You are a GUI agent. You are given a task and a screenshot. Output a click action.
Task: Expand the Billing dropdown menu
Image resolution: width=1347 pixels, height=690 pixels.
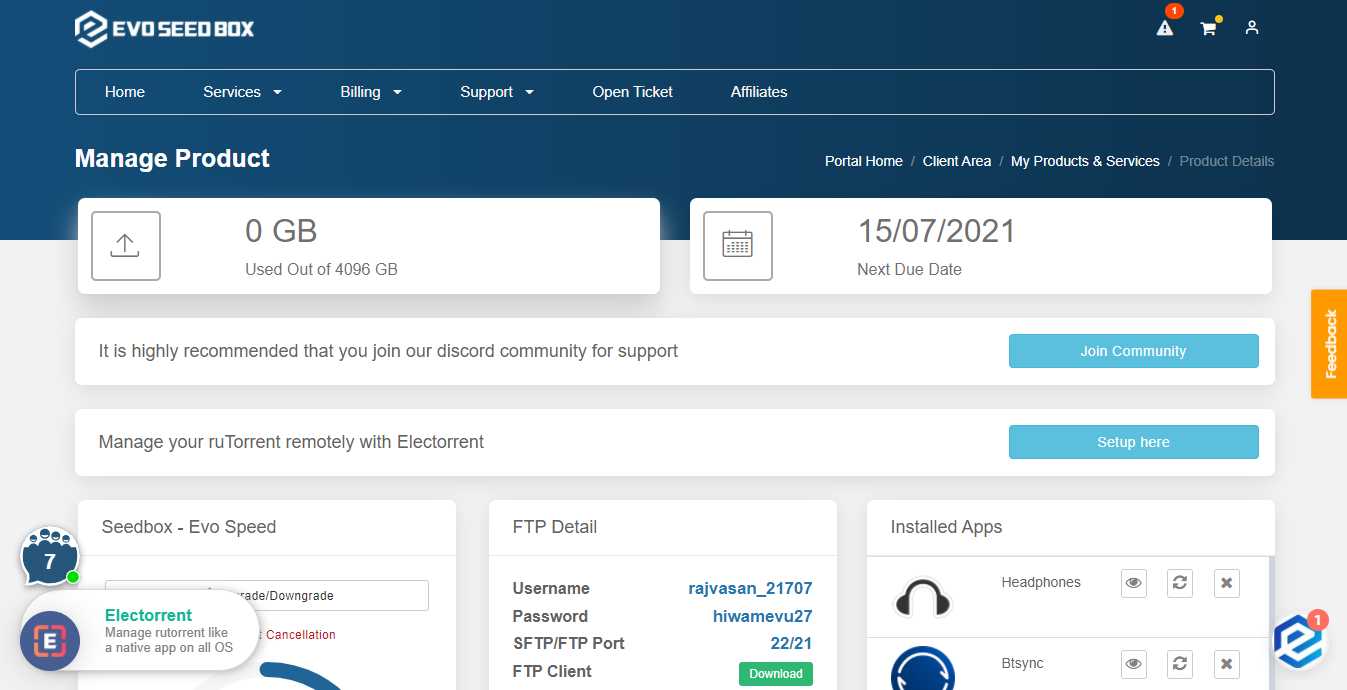(370, 91)
